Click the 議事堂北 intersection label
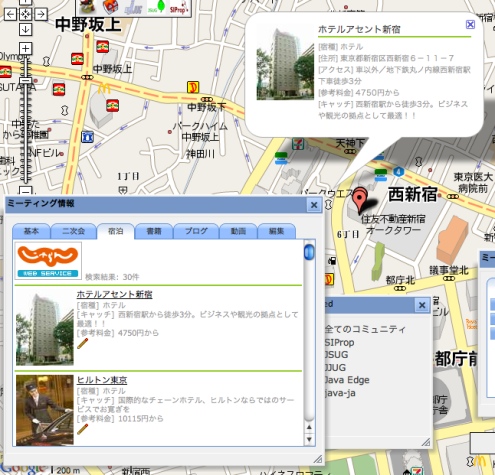This screenshot has height=475, width=495. (449, 271)
